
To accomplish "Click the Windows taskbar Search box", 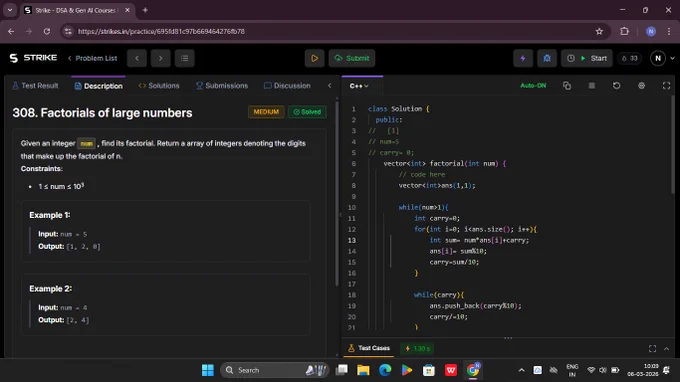I will tap(275, 370).
